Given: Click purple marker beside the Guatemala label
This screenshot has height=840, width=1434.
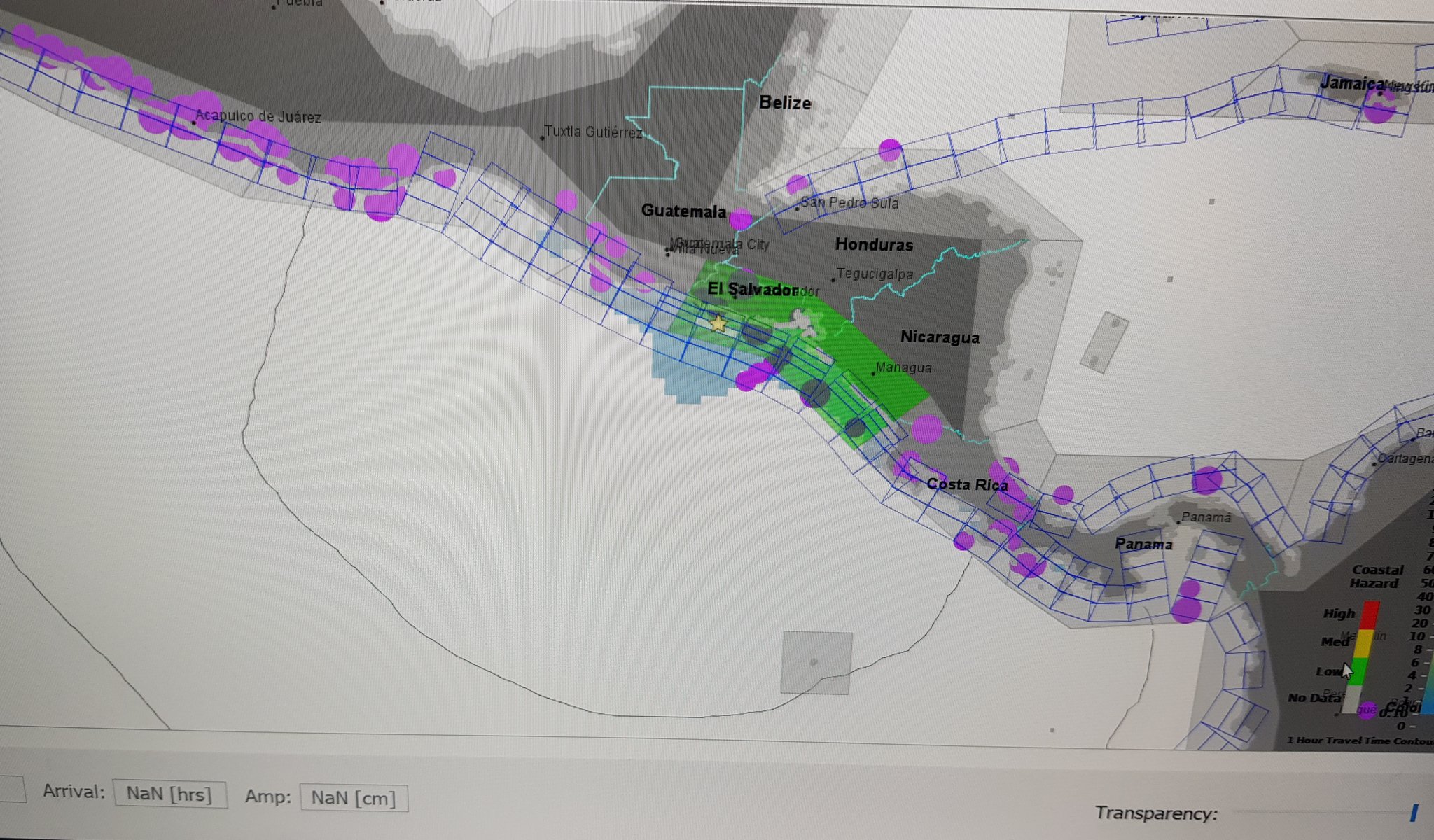Looking at the screenshot, I should tap(740, 219).
